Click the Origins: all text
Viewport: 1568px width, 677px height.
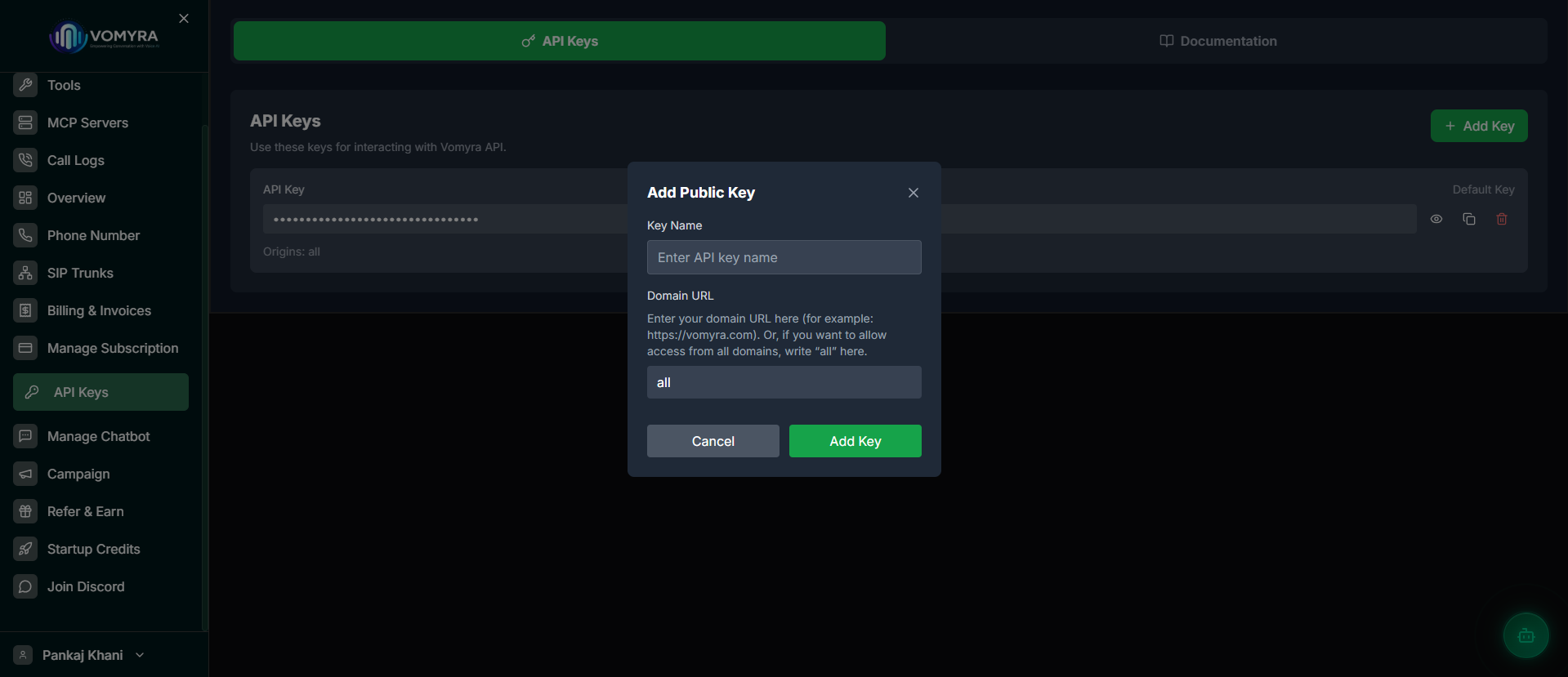point(292,252)
